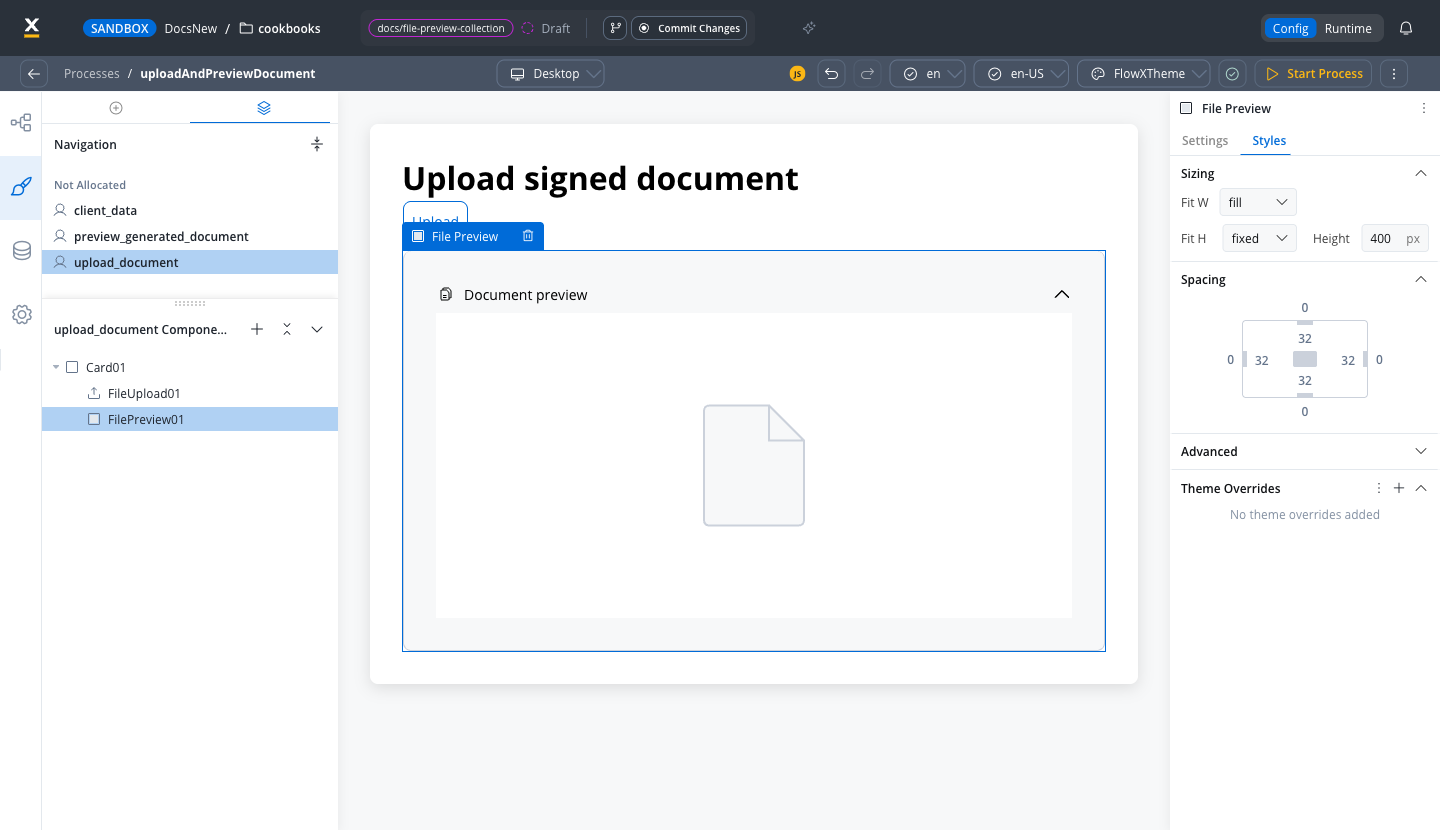Open the settings gear in left sidebar

click(x=21, y=315)
